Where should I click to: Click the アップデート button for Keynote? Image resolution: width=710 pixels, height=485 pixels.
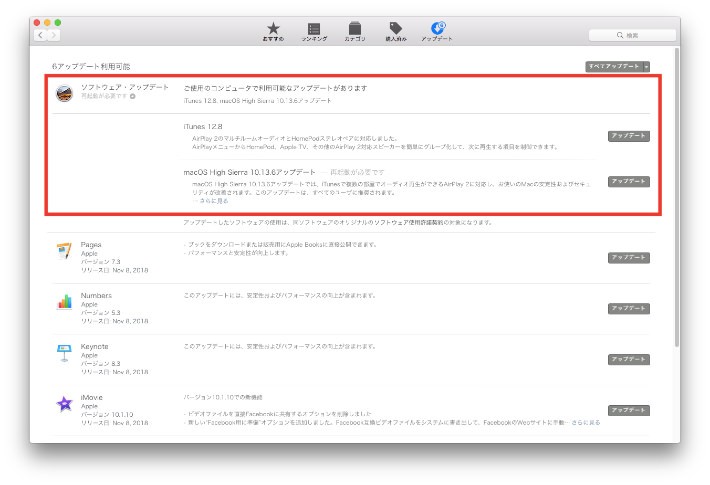pyautogui.click(x=628, y=359)
